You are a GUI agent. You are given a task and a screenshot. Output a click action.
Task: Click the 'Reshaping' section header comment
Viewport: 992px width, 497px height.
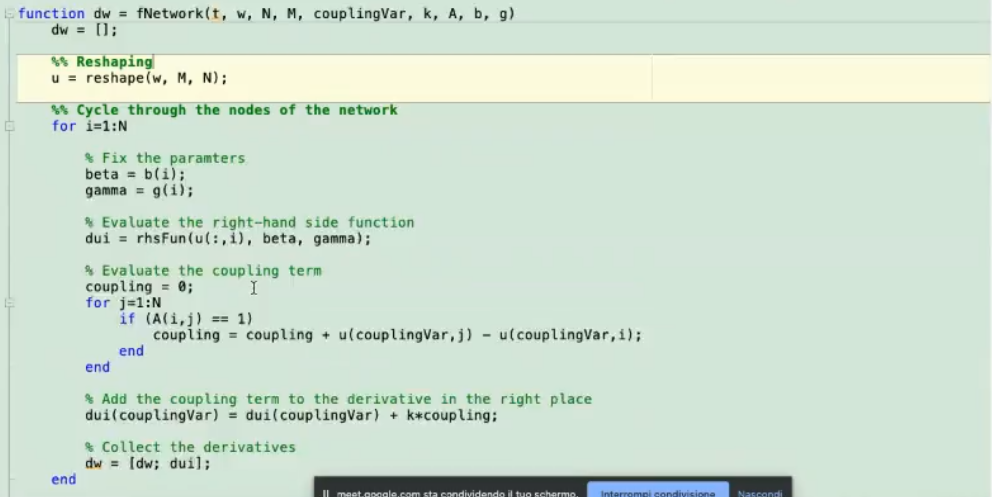[x=114, y=62]
